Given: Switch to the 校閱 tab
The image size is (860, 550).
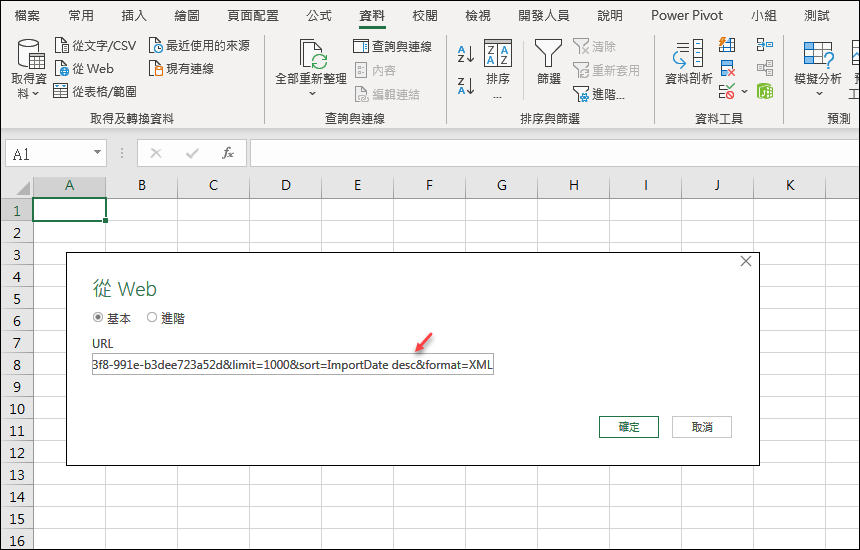Looking at the screenshot, I should (x=425, y=15).
